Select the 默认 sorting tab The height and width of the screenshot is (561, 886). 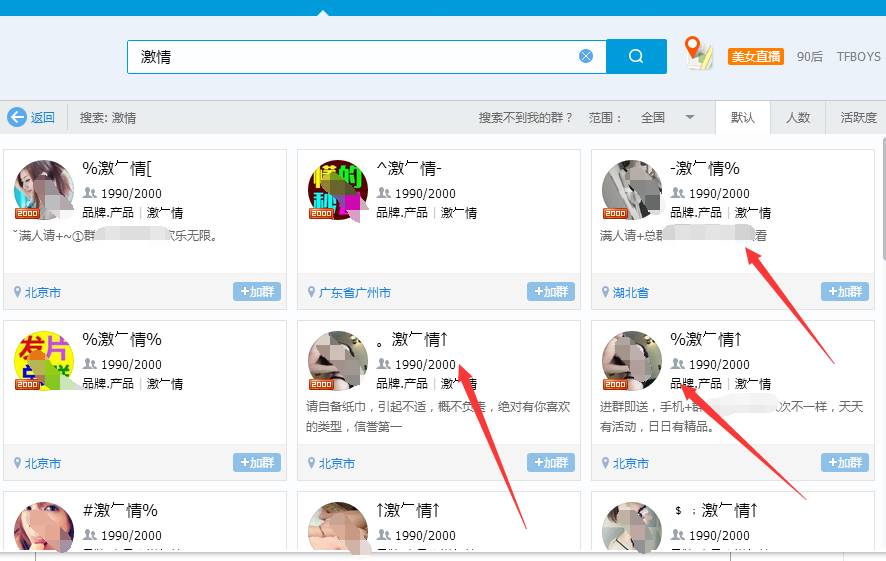click(743, 117)
